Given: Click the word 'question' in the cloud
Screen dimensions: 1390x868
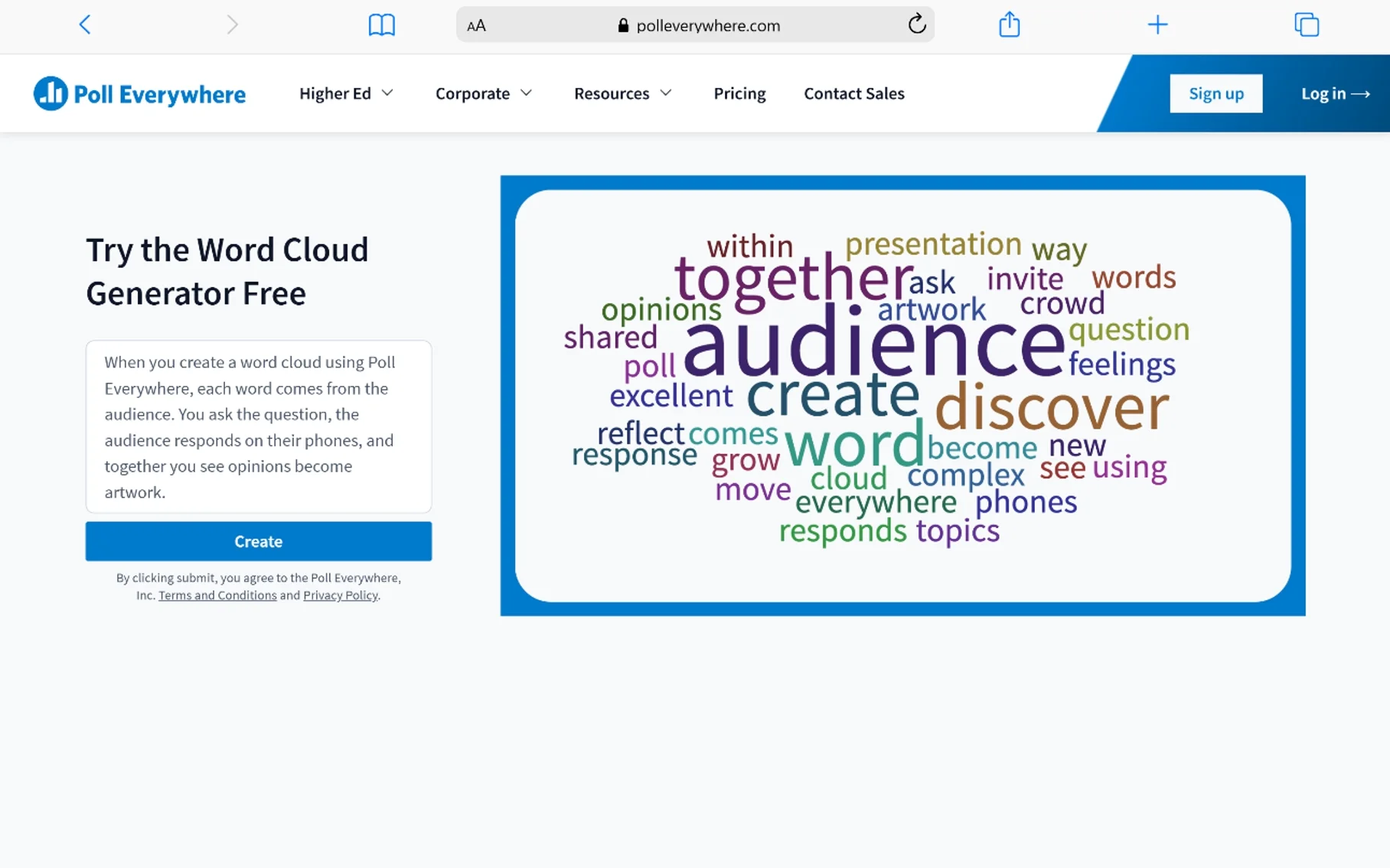Looking at the screenshot, I should [1129, 330].
